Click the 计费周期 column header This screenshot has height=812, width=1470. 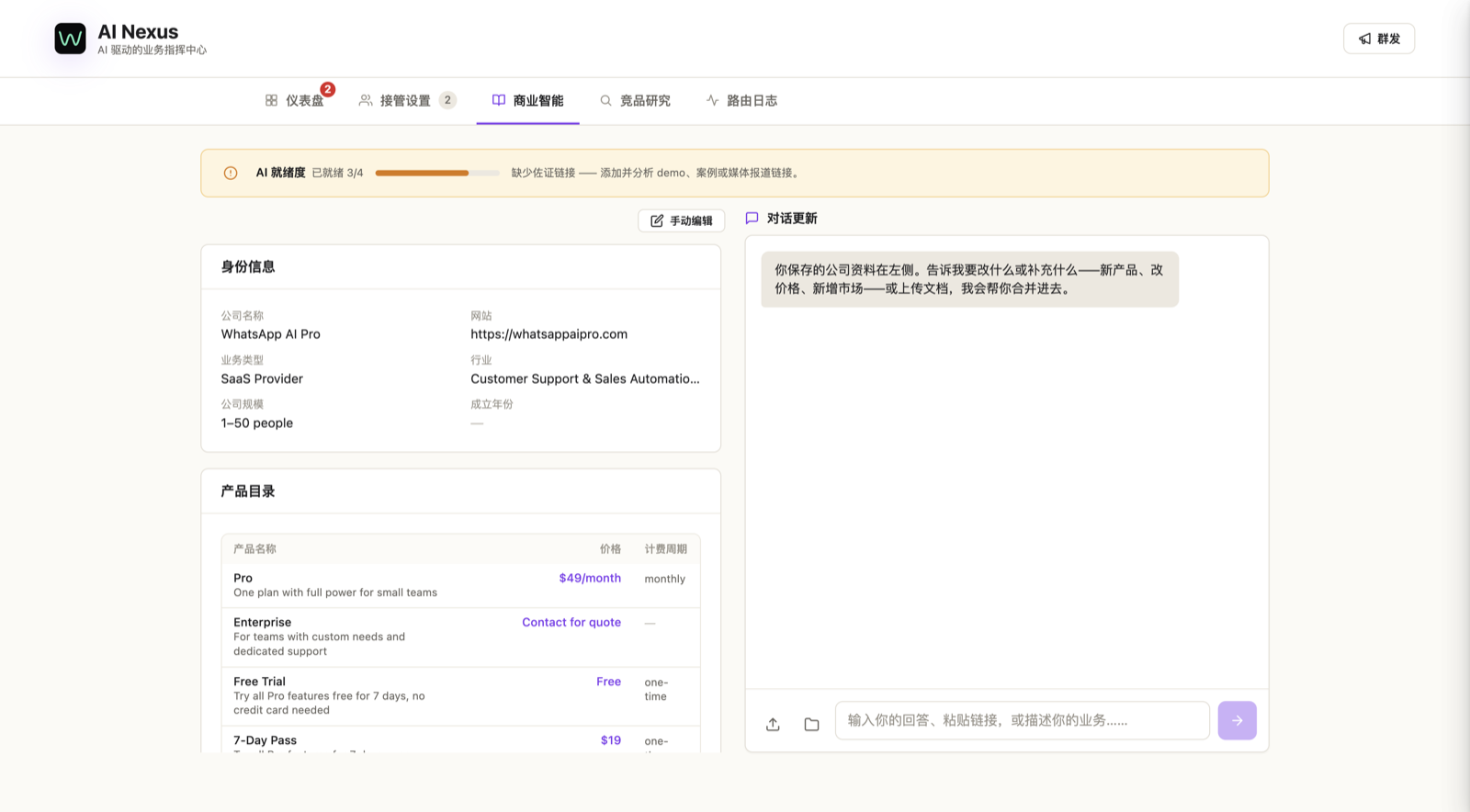(x=665, y=548)
